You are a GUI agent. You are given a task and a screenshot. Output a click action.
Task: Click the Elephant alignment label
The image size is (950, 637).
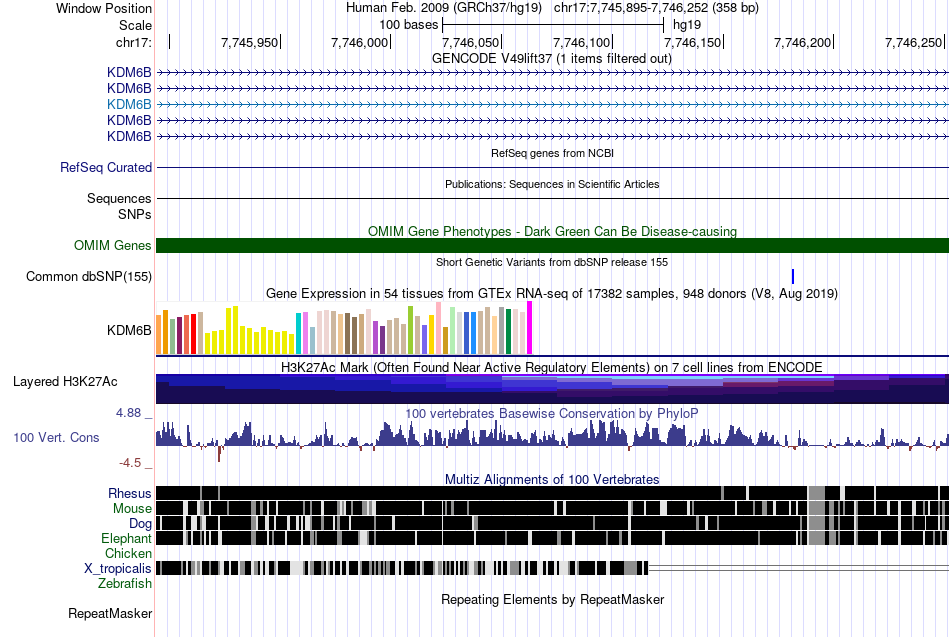(127, 538)
